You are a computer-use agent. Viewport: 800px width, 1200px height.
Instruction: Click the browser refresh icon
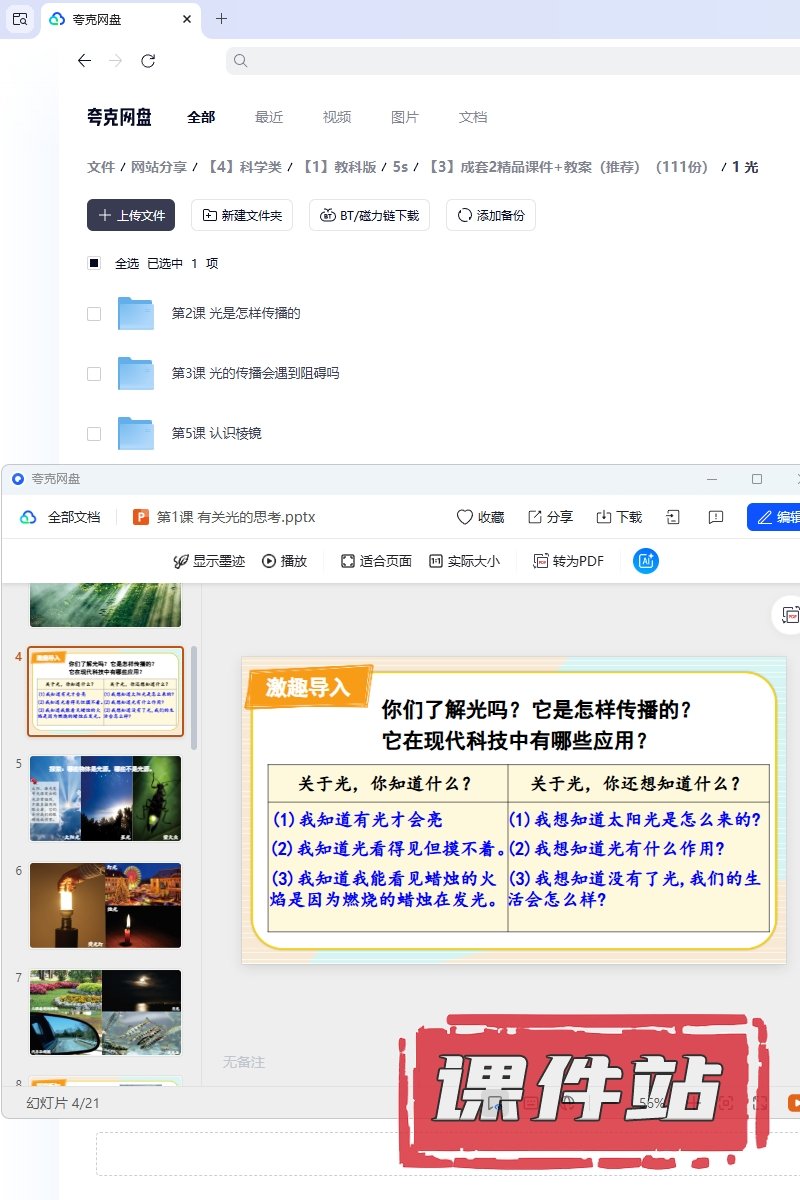click(148, 61)
